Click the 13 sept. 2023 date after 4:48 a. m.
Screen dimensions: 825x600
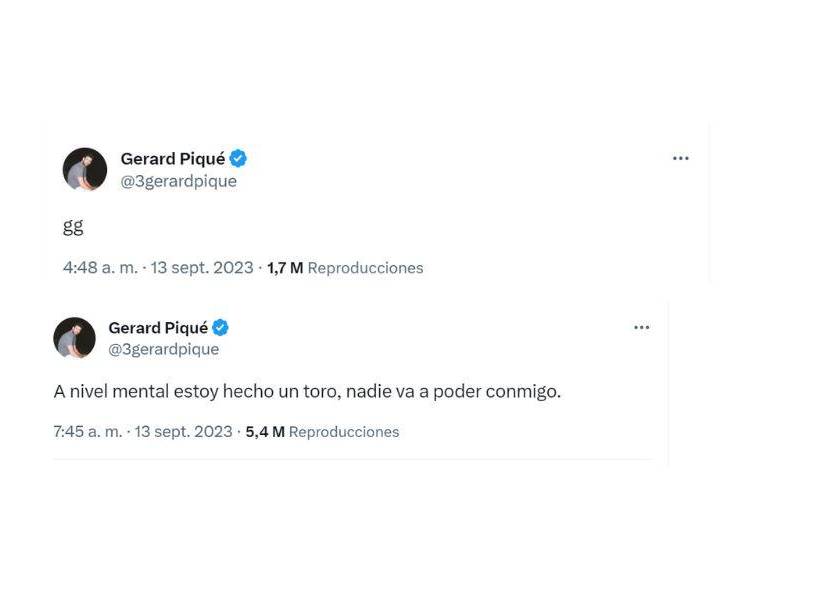[202, 268]
